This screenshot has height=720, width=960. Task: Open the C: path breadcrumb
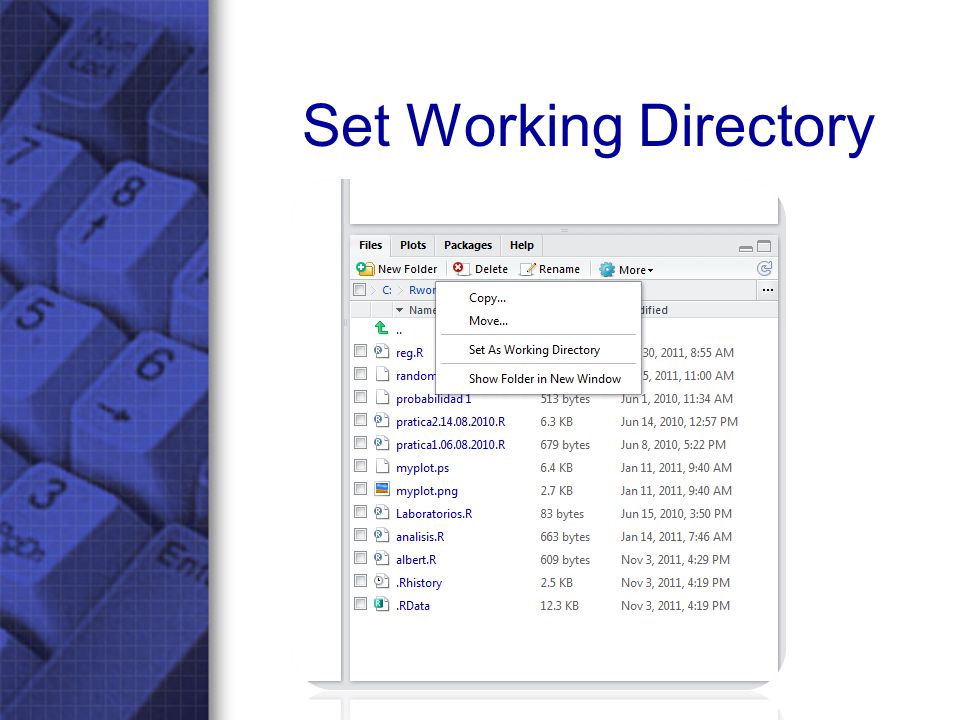pyautogui.click(x=387, y=290)
